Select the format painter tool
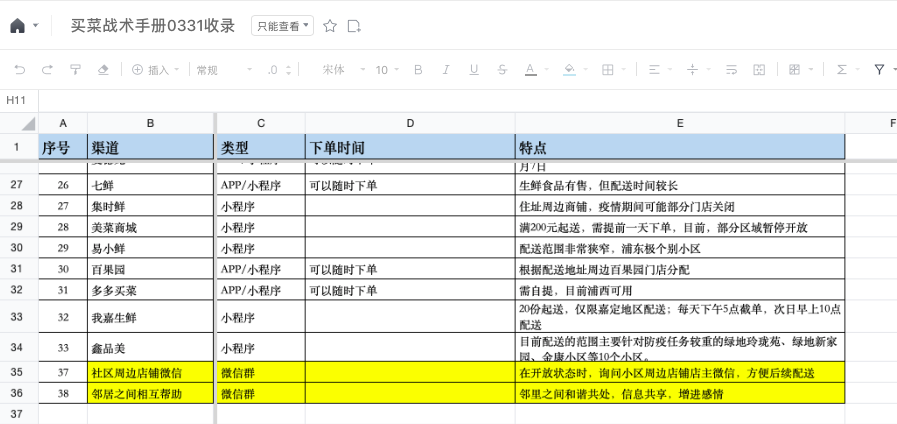897x424 pixels. tap(75, 70)
